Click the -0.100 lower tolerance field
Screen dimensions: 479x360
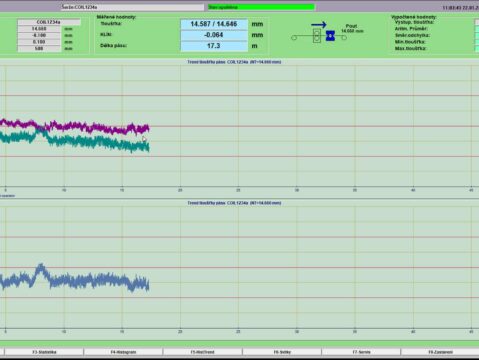point(39,35)
